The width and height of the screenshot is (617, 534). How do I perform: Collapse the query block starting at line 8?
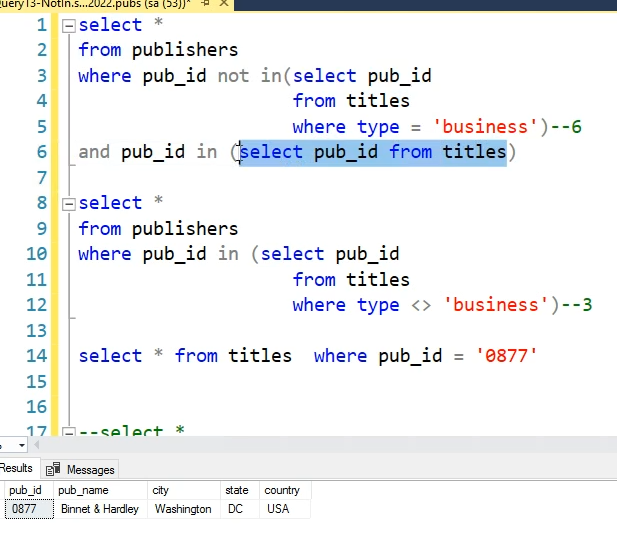(68, 204)
